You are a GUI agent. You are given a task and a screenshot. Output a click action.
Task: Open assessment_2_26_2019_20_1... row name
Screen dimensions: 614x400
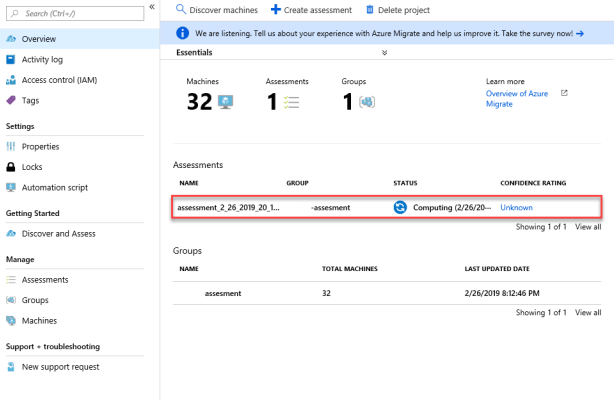[x=228, y=208]
